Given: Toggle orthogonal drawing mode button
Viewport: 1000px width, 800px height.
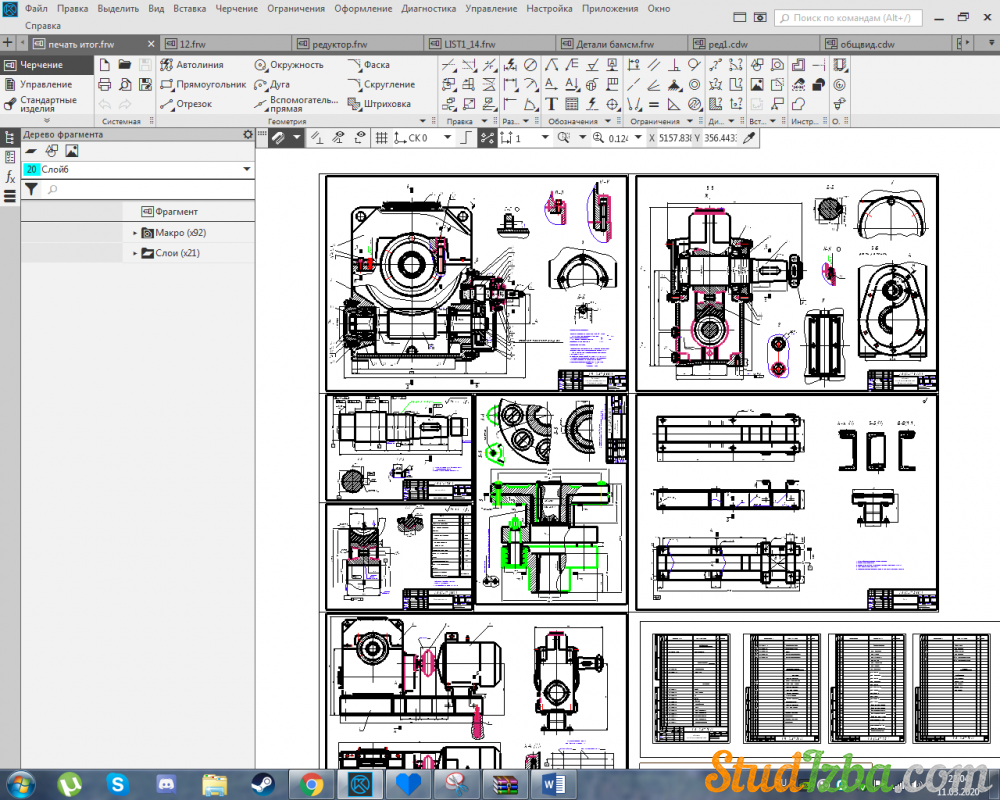Looking at the screenshot, I should tap(465, 138).
